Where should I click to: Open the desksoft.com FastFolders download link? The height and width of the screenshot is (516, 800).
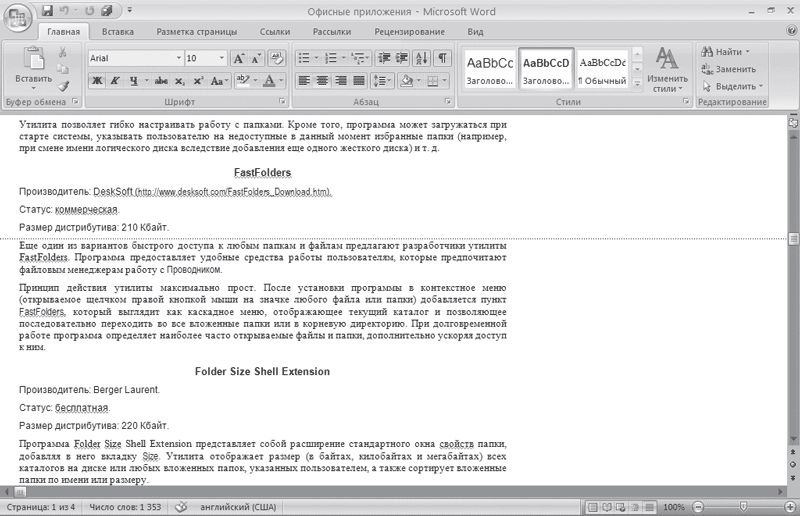pyautogui.click(x=234, y=192)
